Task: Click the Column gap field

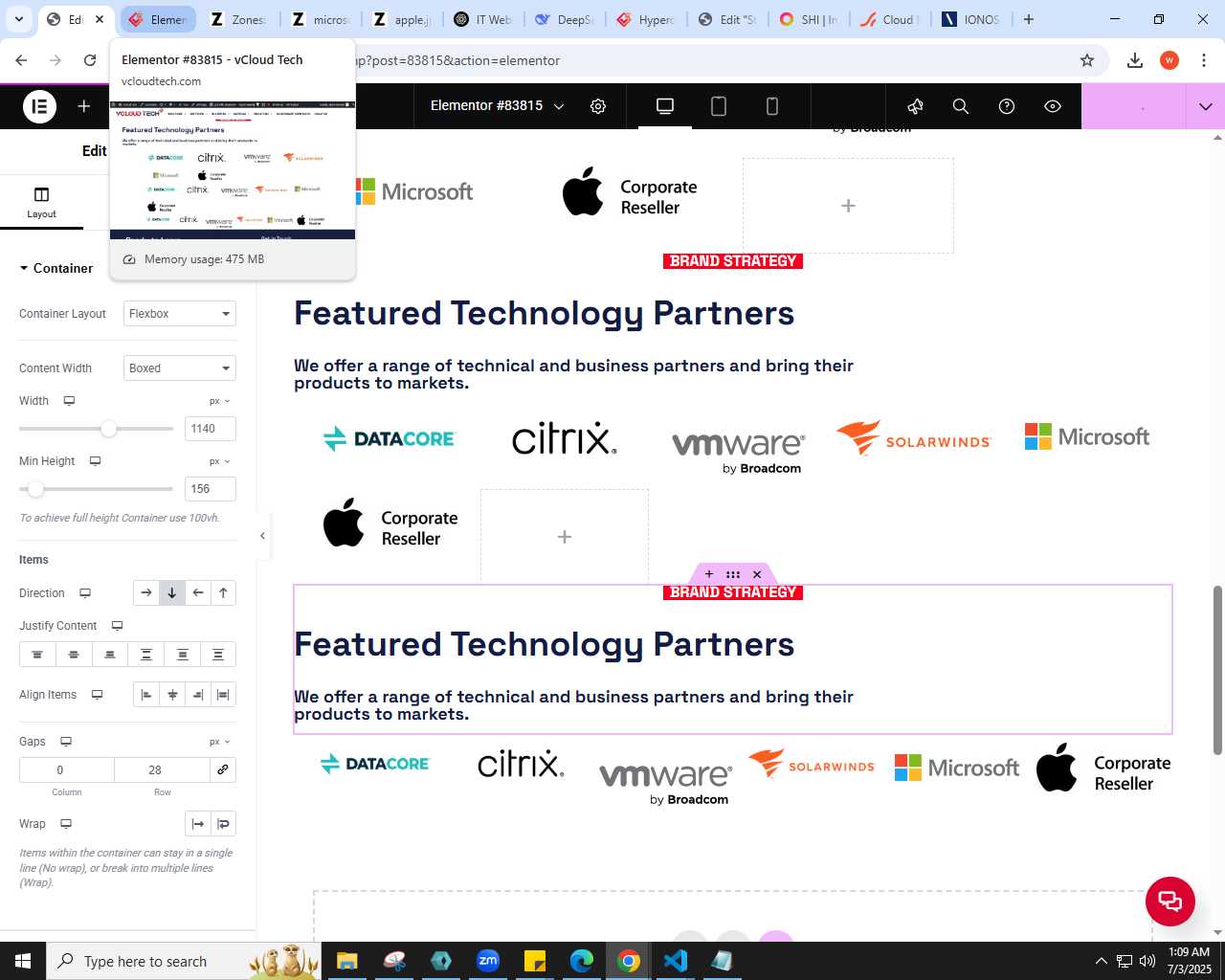Action: pyautogui.click(x=67, y=770)
